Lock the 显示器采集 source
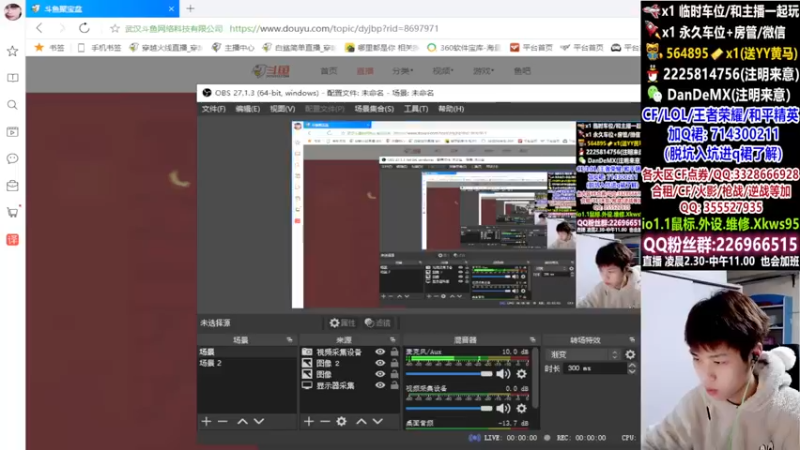The height and width of the screenshot is (450, 800). point(394,385)
